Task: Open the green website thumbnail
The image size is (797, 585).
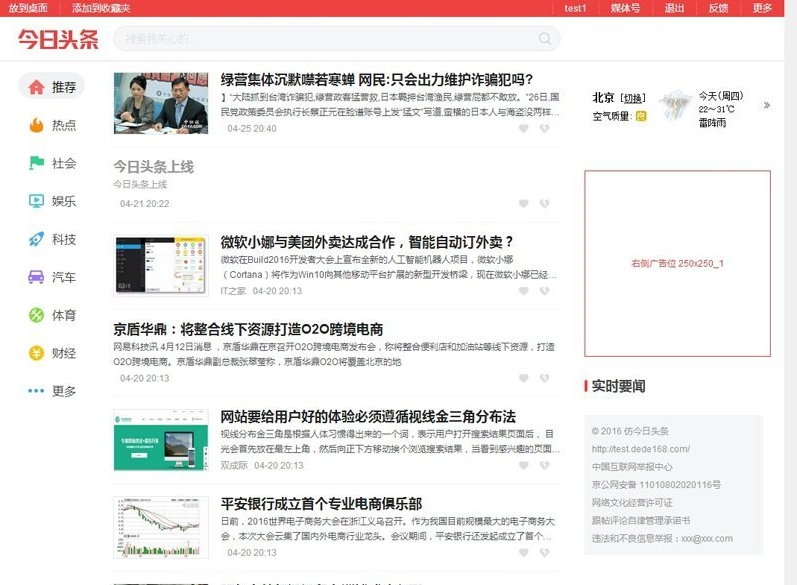Action: (161, 440)
